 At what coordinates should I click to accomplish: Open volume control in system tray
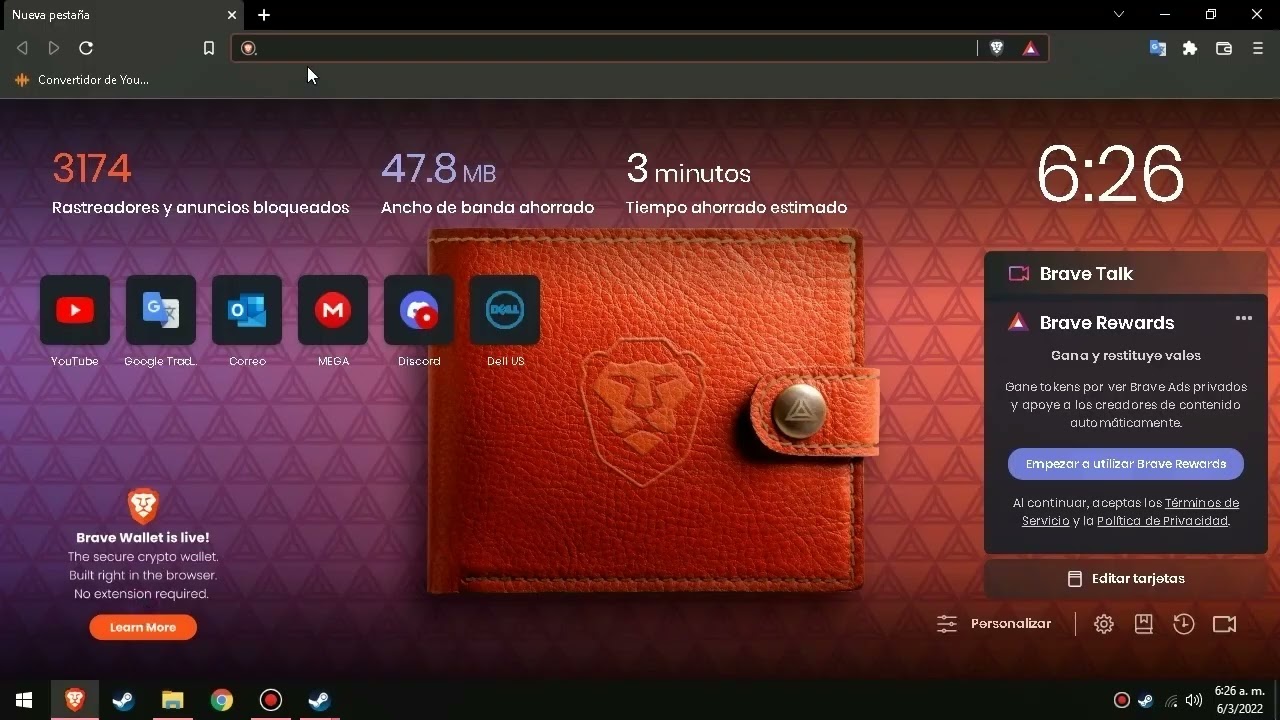[x=1193, y=700]
